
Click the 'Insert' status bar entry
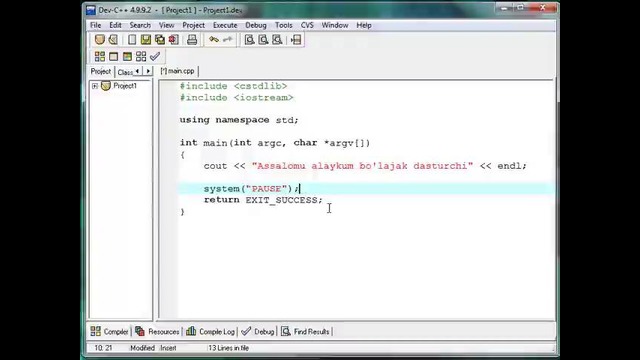tap(168, 348)
